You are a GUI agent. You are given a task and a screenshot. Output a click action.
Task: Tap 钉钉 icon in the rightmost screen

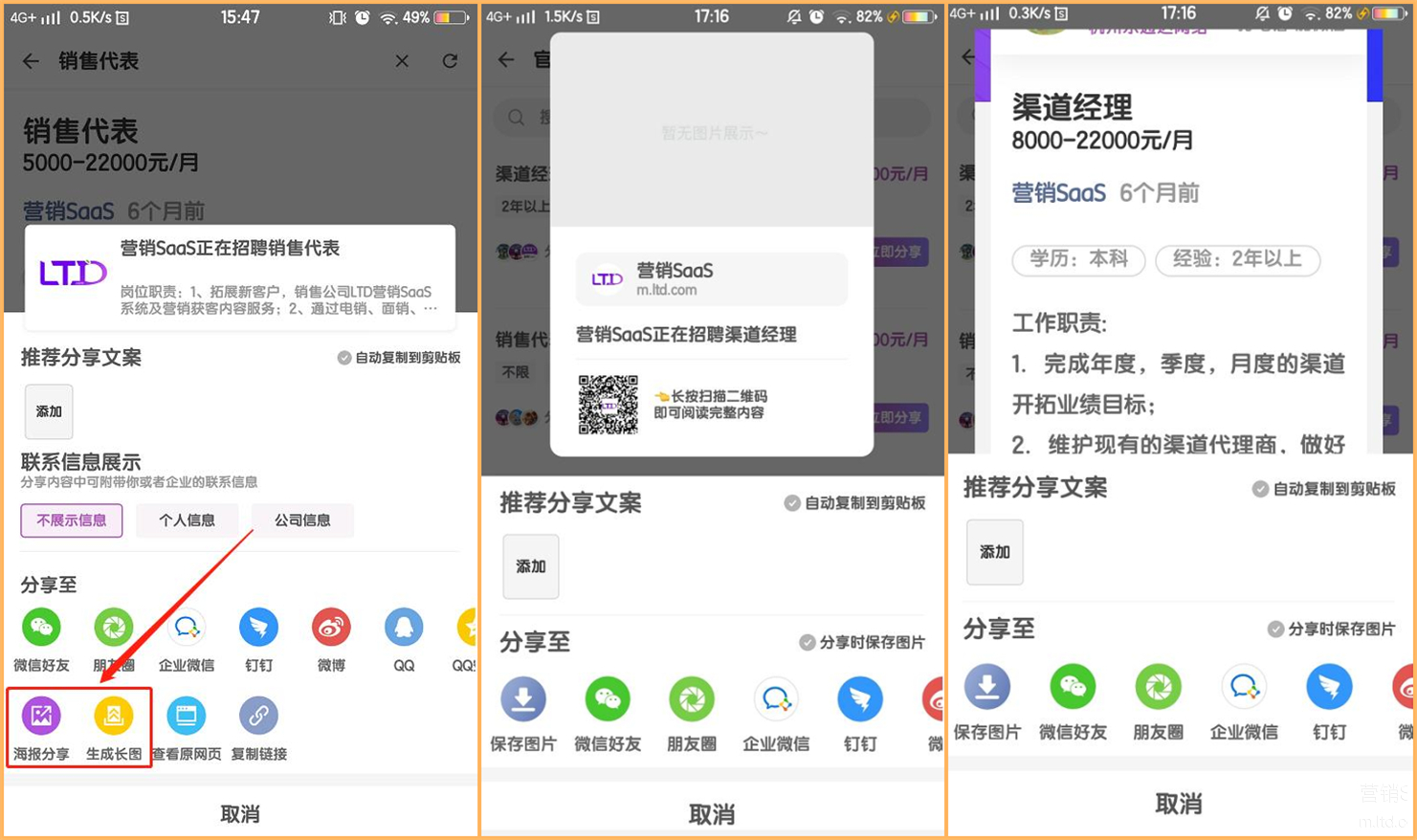tap(1329, 688)
